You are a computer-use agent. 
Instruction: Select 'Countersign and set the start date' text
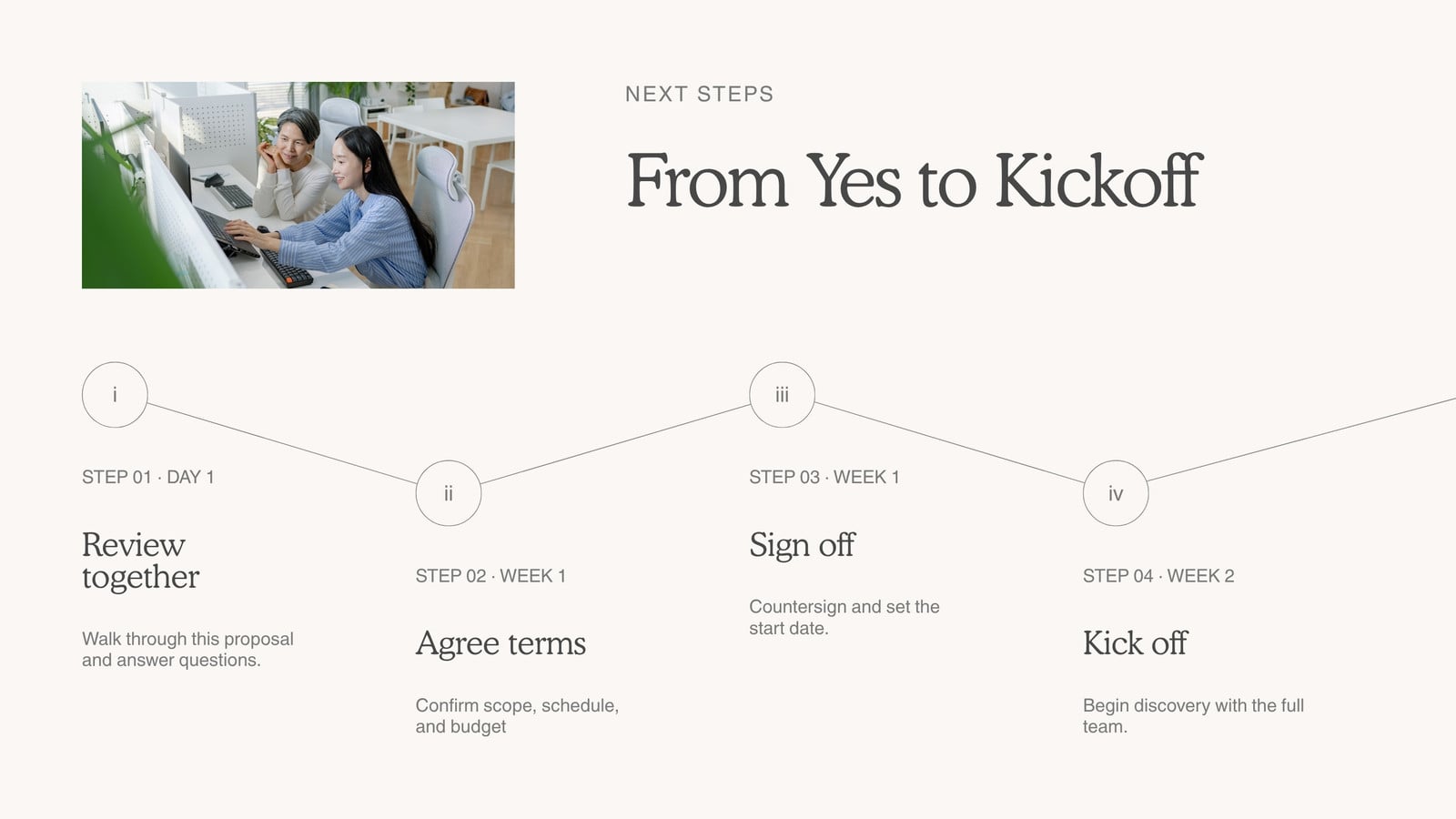[x=844, y=617]
